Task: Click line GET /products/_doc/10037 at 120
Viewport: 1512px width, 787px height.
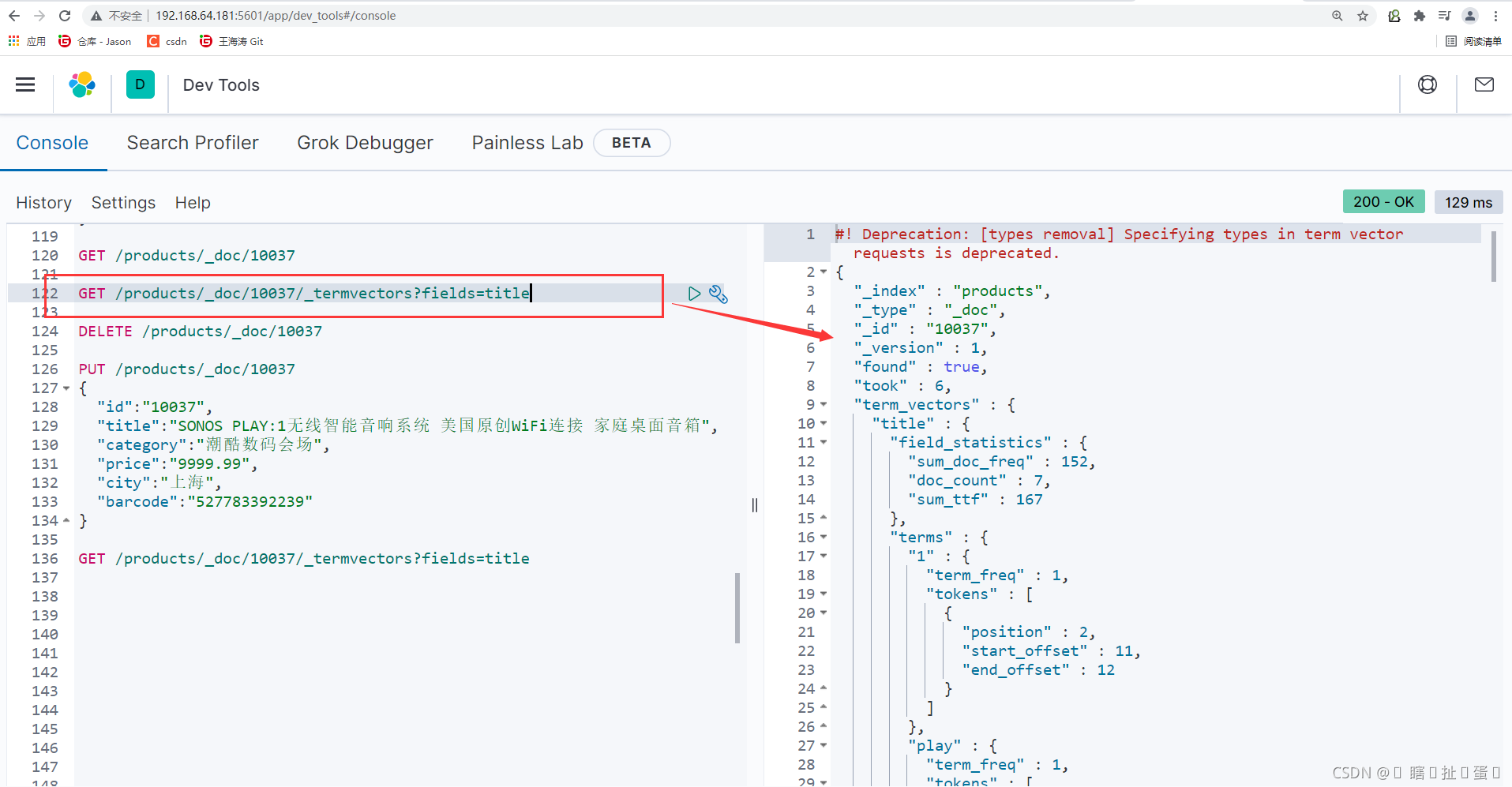Action: [x=186, y=256]
